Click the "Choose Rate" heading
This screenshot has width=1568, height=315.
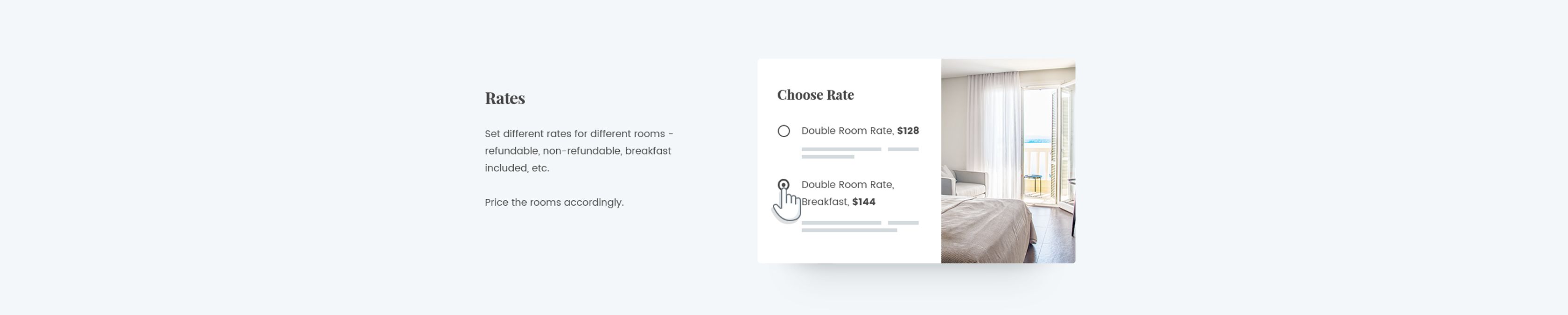(x=816, y=95)
